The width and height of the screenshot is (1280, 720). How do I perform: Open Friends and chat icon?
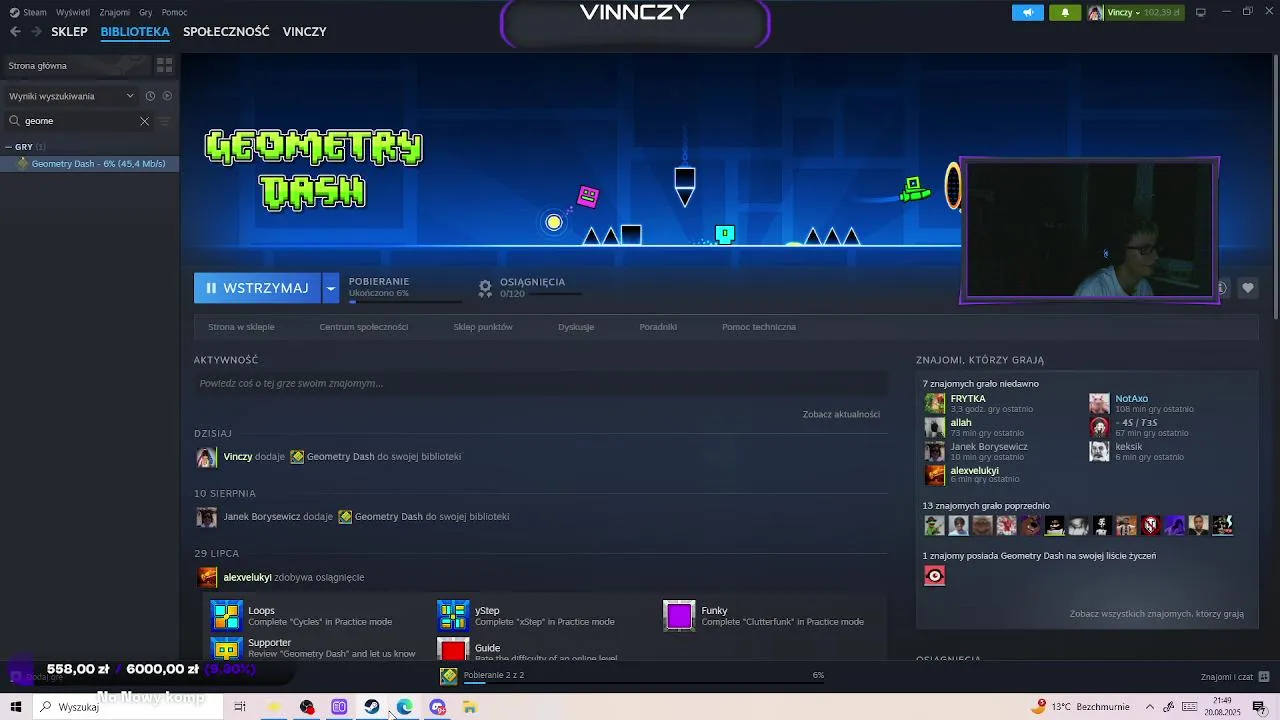tap(1264, 677)
